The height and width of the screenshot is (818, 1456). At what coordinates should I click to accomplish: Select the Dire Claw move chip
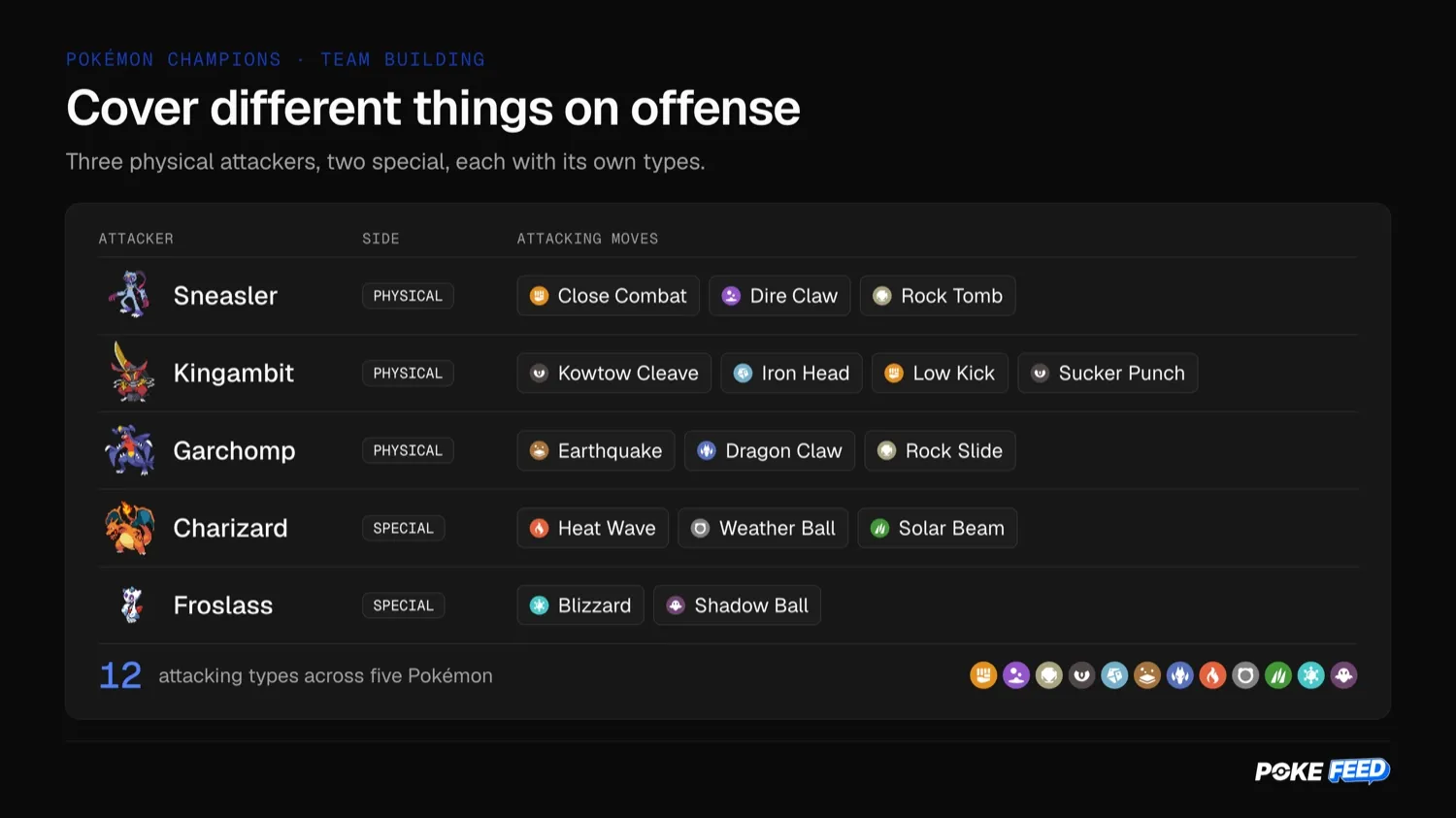[779, 296]
